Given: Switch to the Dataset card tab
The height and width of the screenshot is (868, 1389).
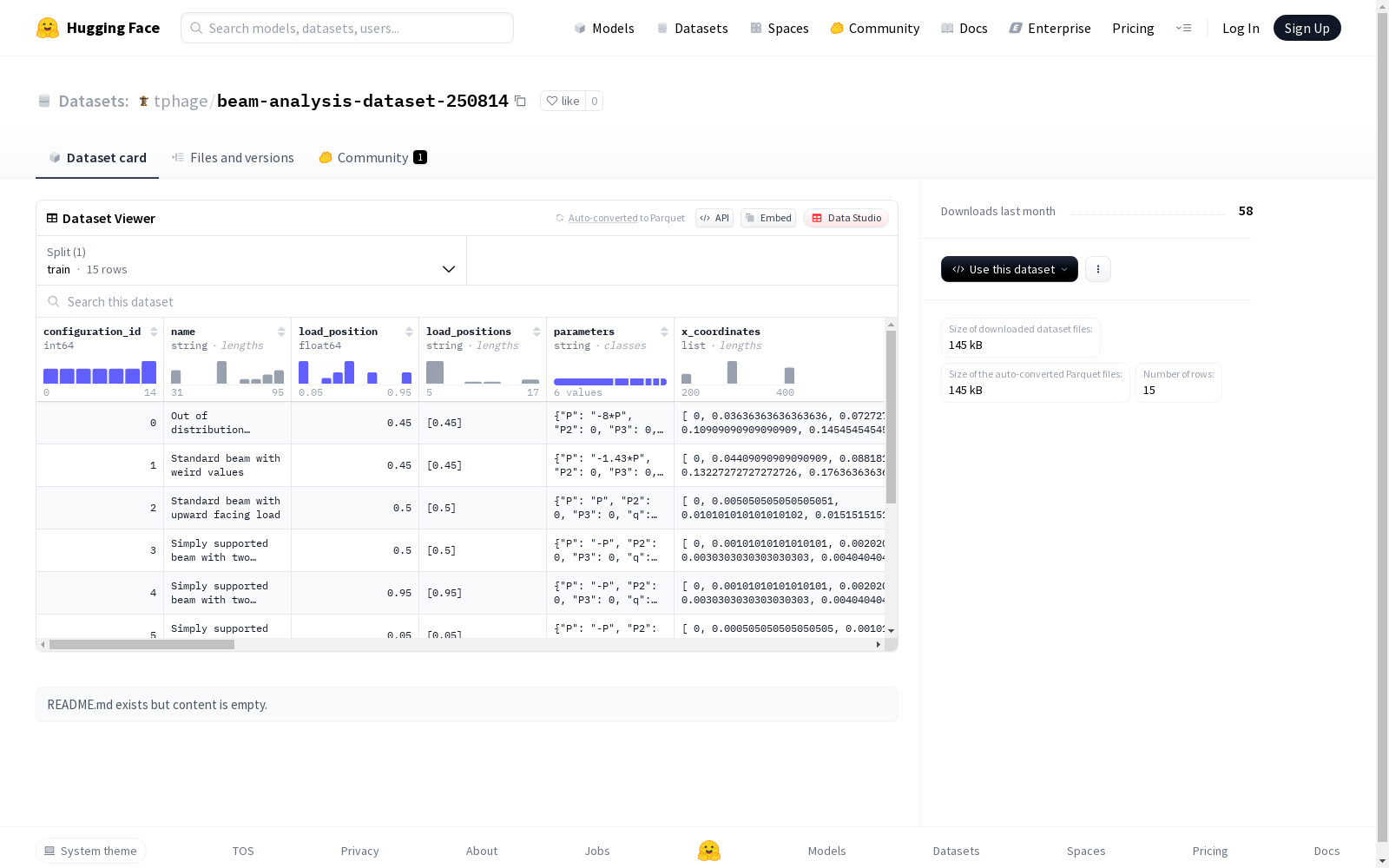Looking at the screenshot, I should (x=97, y=157).
